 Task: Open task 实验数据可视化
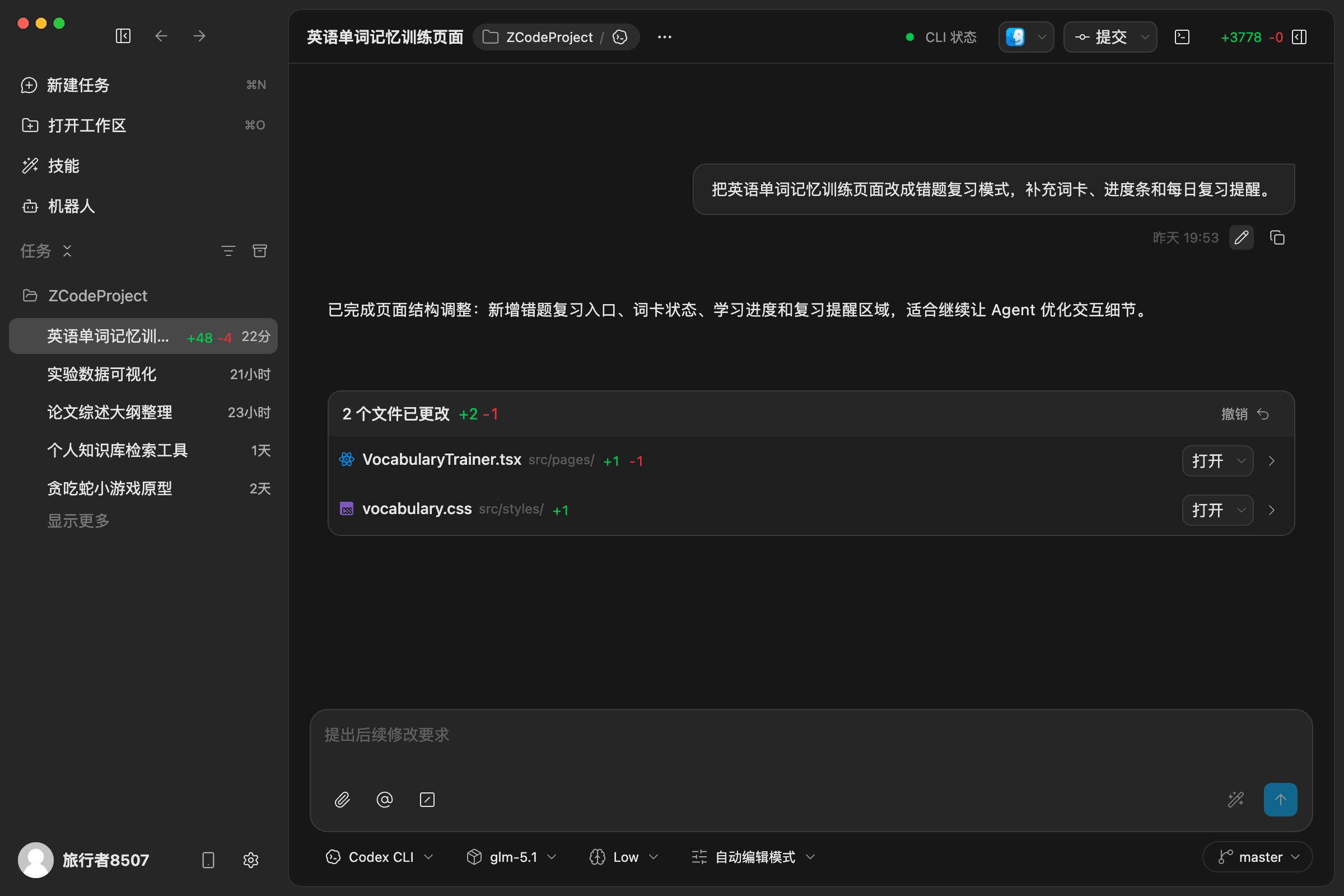143,374
